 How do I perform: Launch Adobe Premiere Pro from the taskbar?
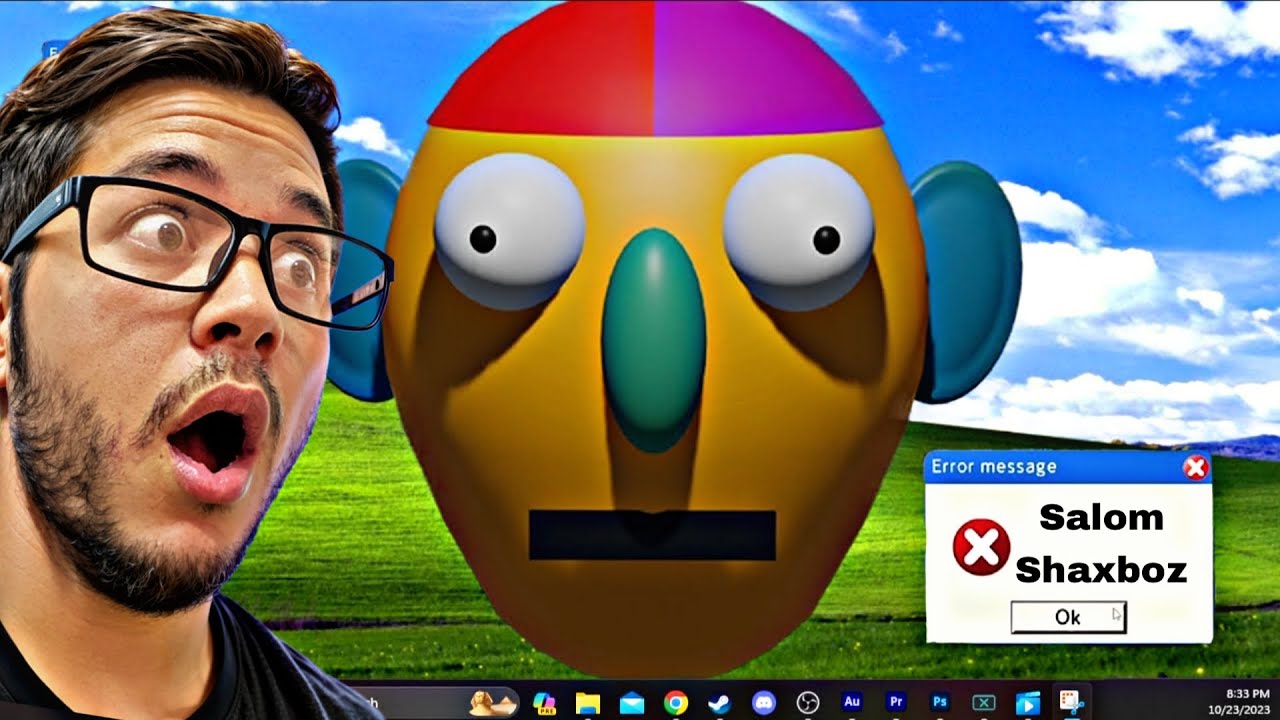[x=896, y=703]
